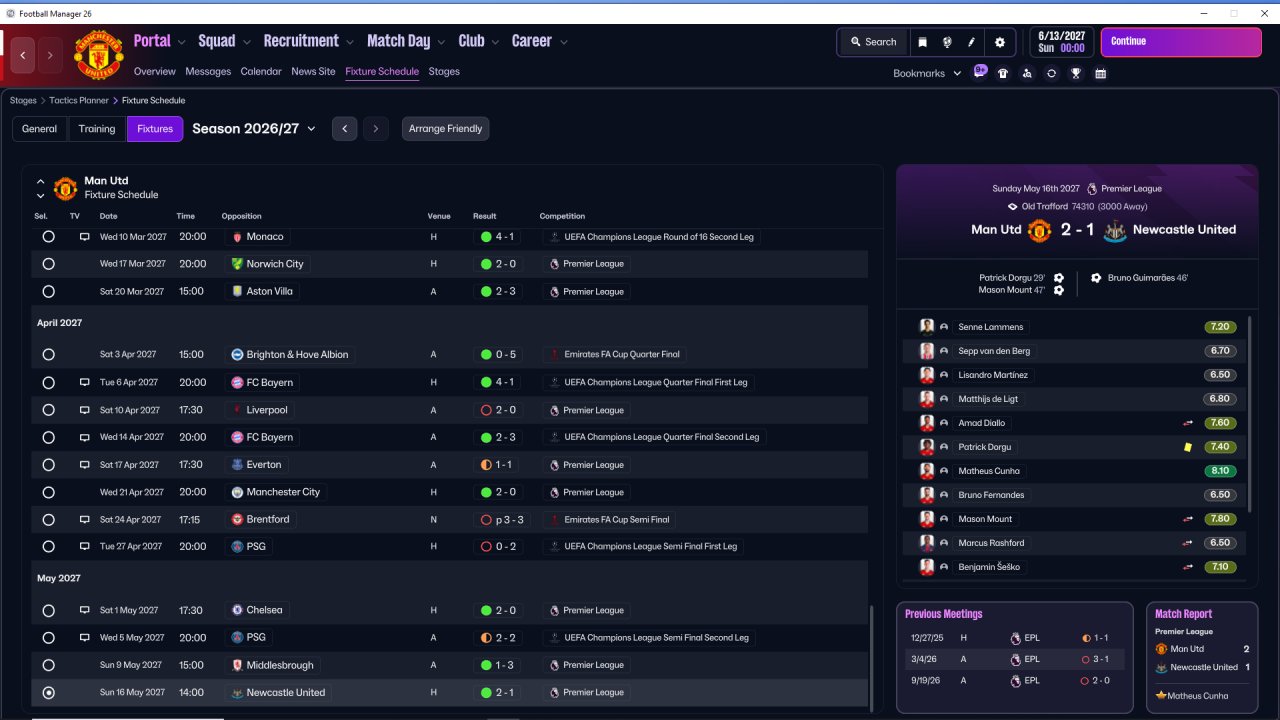Click the Continue button
Image resolution: width=1280 pixels, height=720 pixels.
tap(1181, 42)
